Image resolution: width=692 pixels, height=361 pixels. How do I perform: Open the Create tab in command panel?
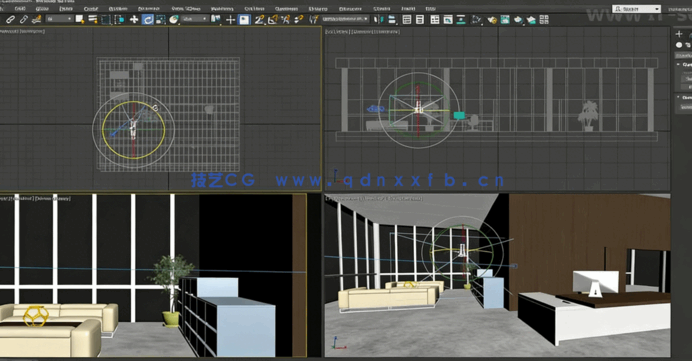click(679, 34)
